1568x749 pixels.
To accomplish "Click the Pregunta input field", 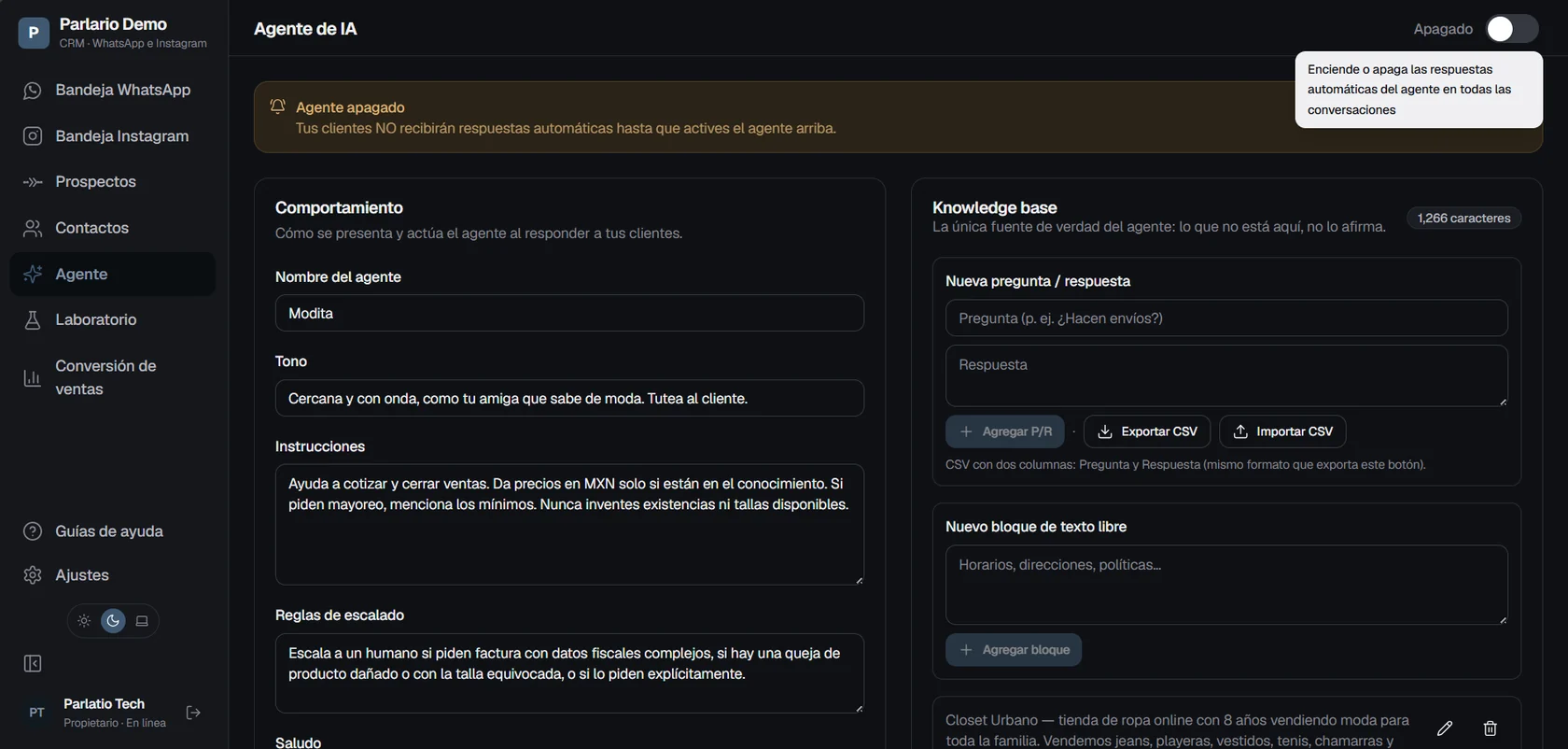I will click(1226, 318).
